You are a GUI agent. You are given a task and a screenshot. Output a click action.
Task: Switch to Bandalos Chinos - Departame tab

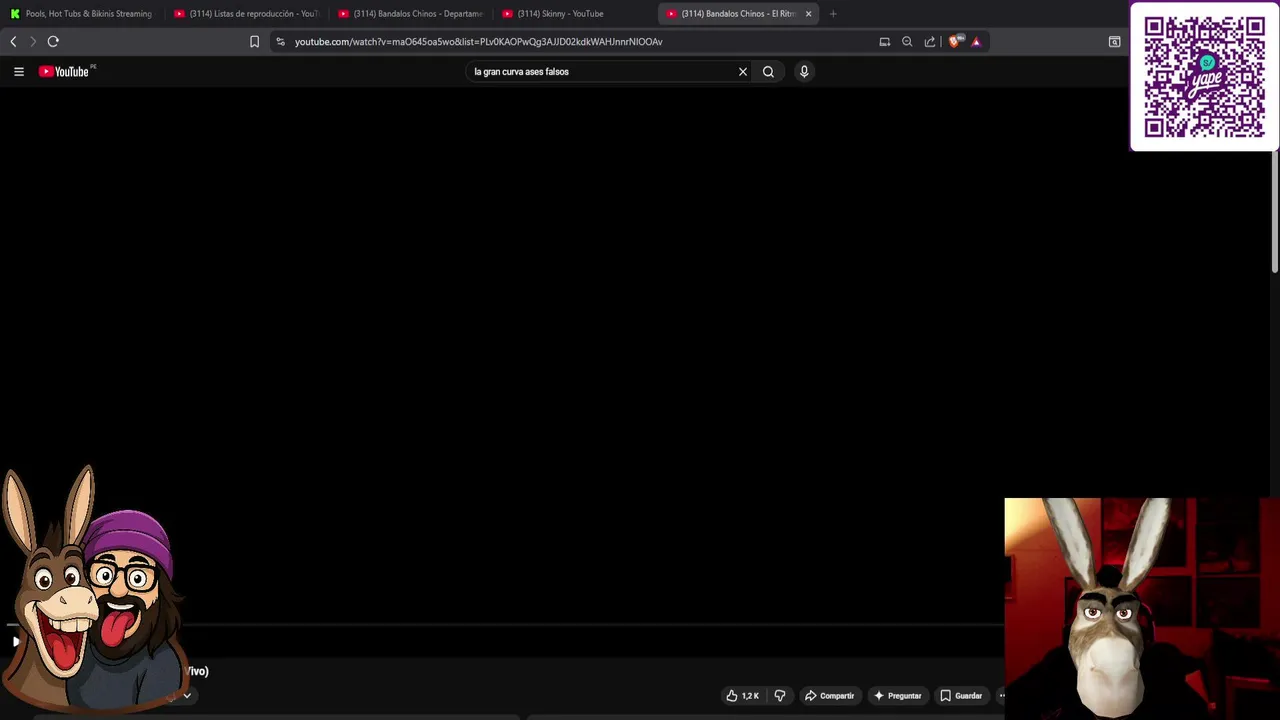coord(410,13)
